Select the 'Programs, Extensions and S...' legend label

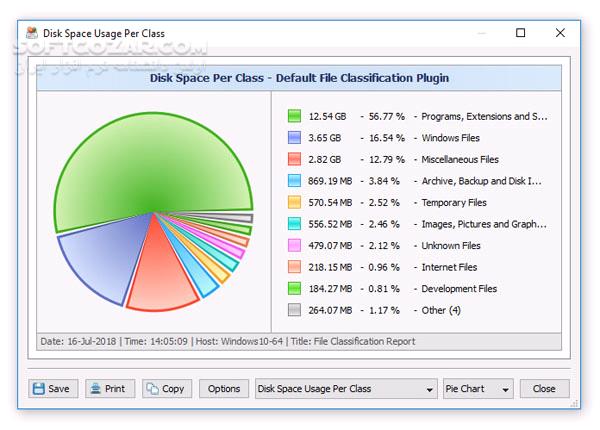484,116
